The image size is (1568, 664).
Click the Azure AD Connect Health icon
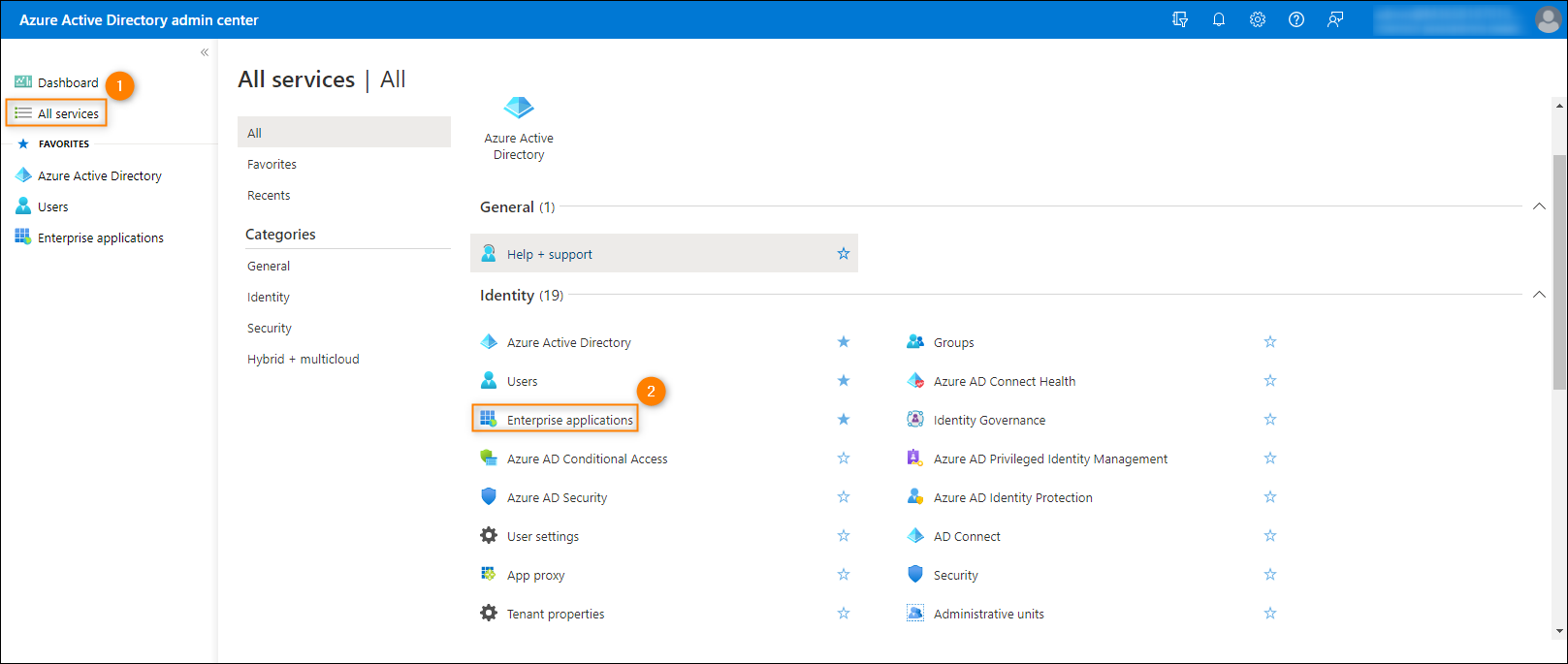coord(915,380)
